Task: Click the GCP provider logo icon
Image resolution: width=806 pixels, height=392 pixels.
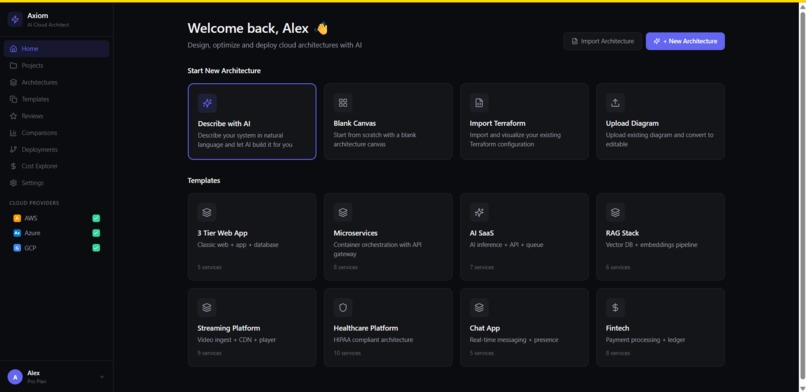Action: [17, 248]
